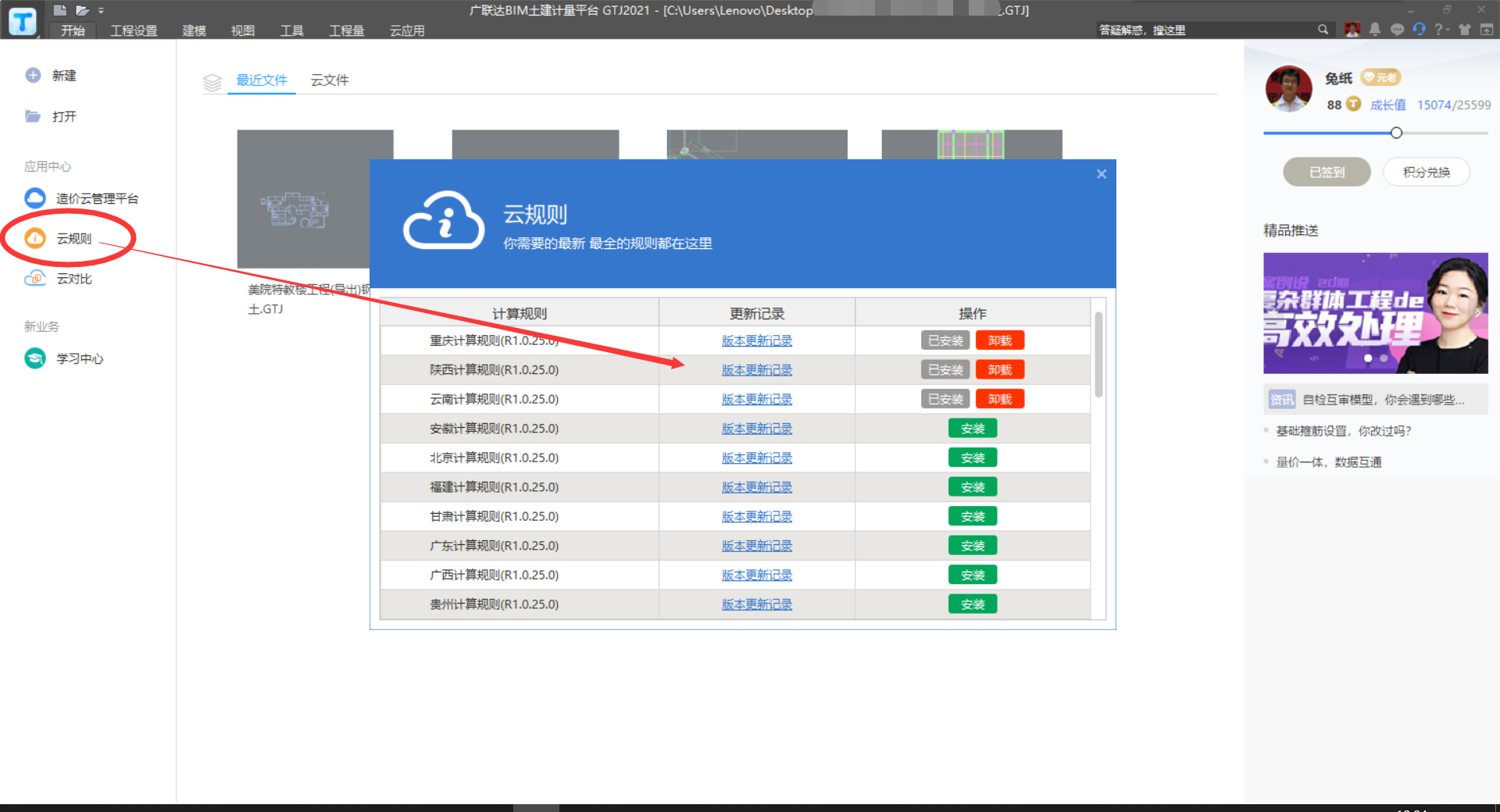This screenshot has height=812, width=1500.
Task: Switch to the 云文件 tab
Action: click(x=330, y=80)
